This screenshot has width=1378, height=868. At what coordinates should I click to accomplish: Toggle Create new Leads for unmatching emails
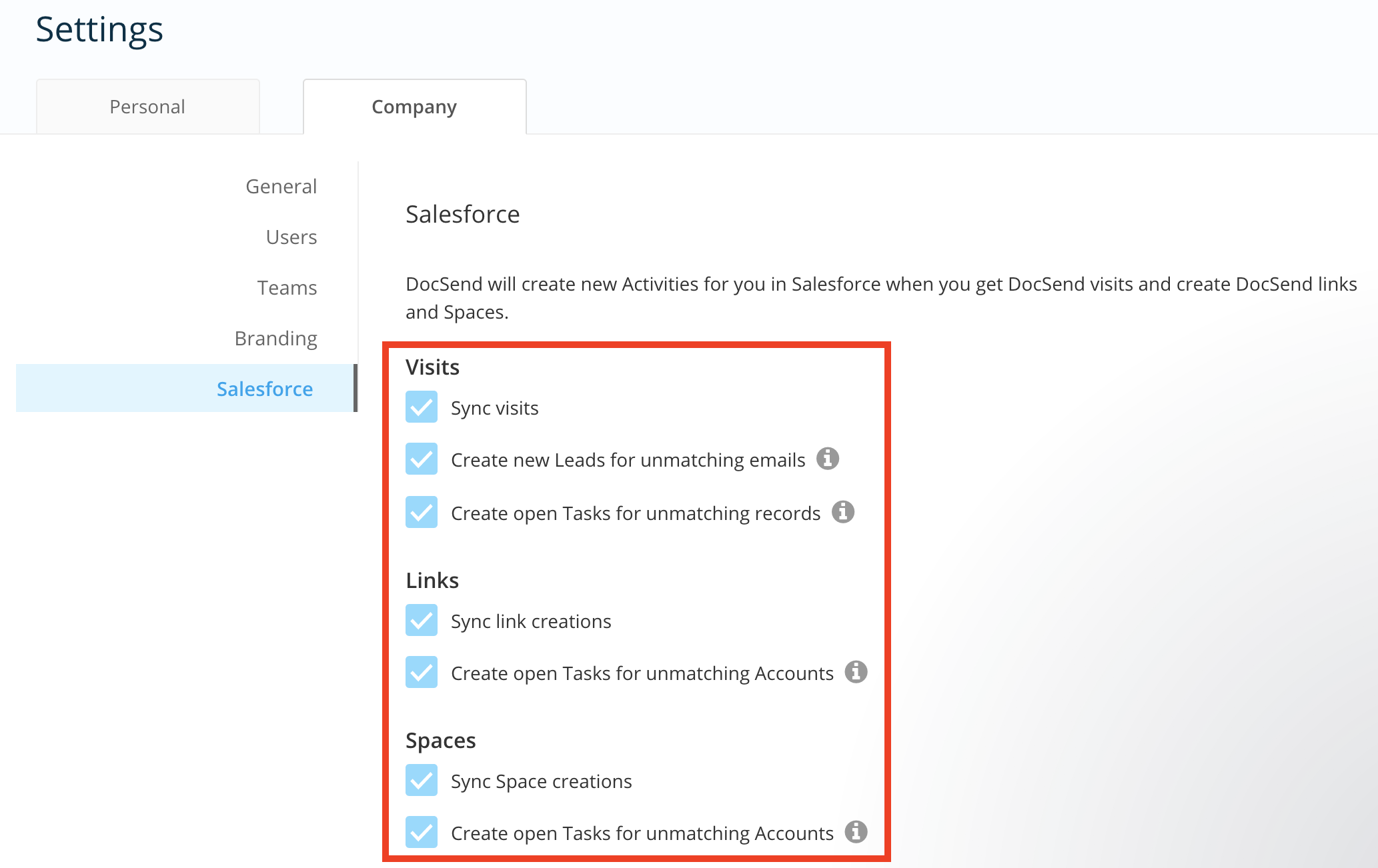point(422,459)
